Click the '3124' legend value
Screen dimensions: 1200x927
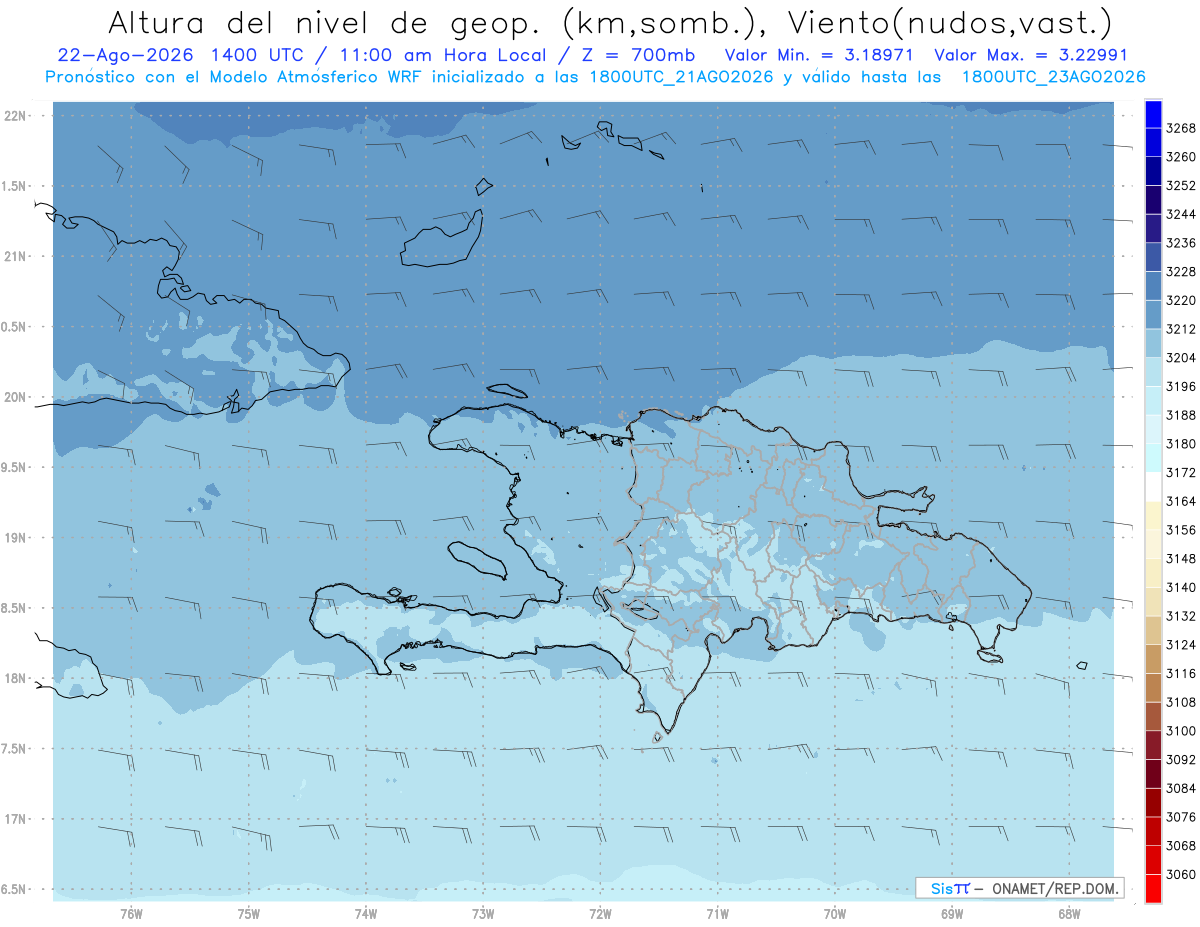click(x=1181, y=645)
